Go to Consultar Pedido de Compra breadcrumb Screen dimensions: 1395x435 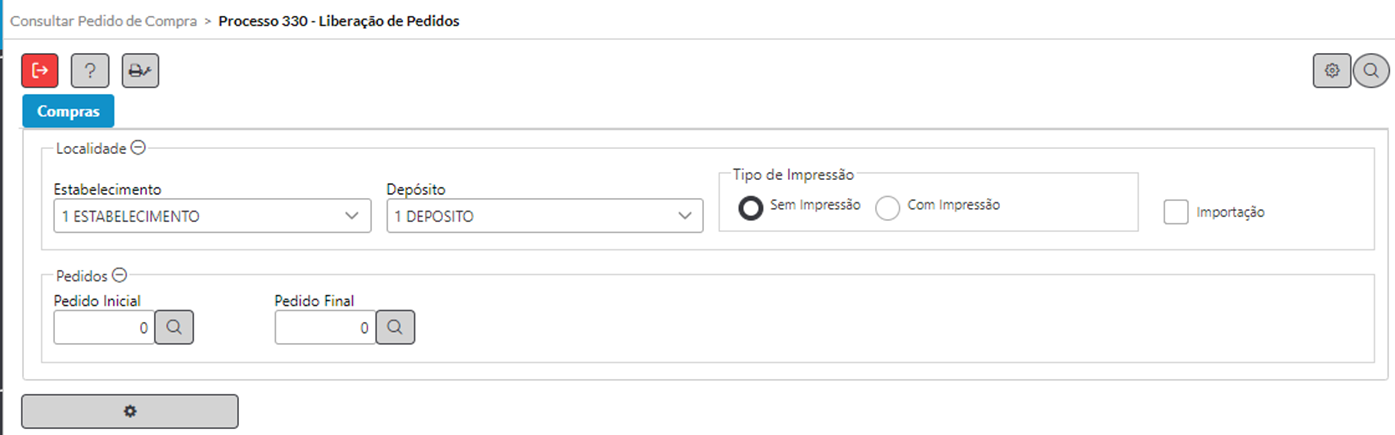(103, 20)
